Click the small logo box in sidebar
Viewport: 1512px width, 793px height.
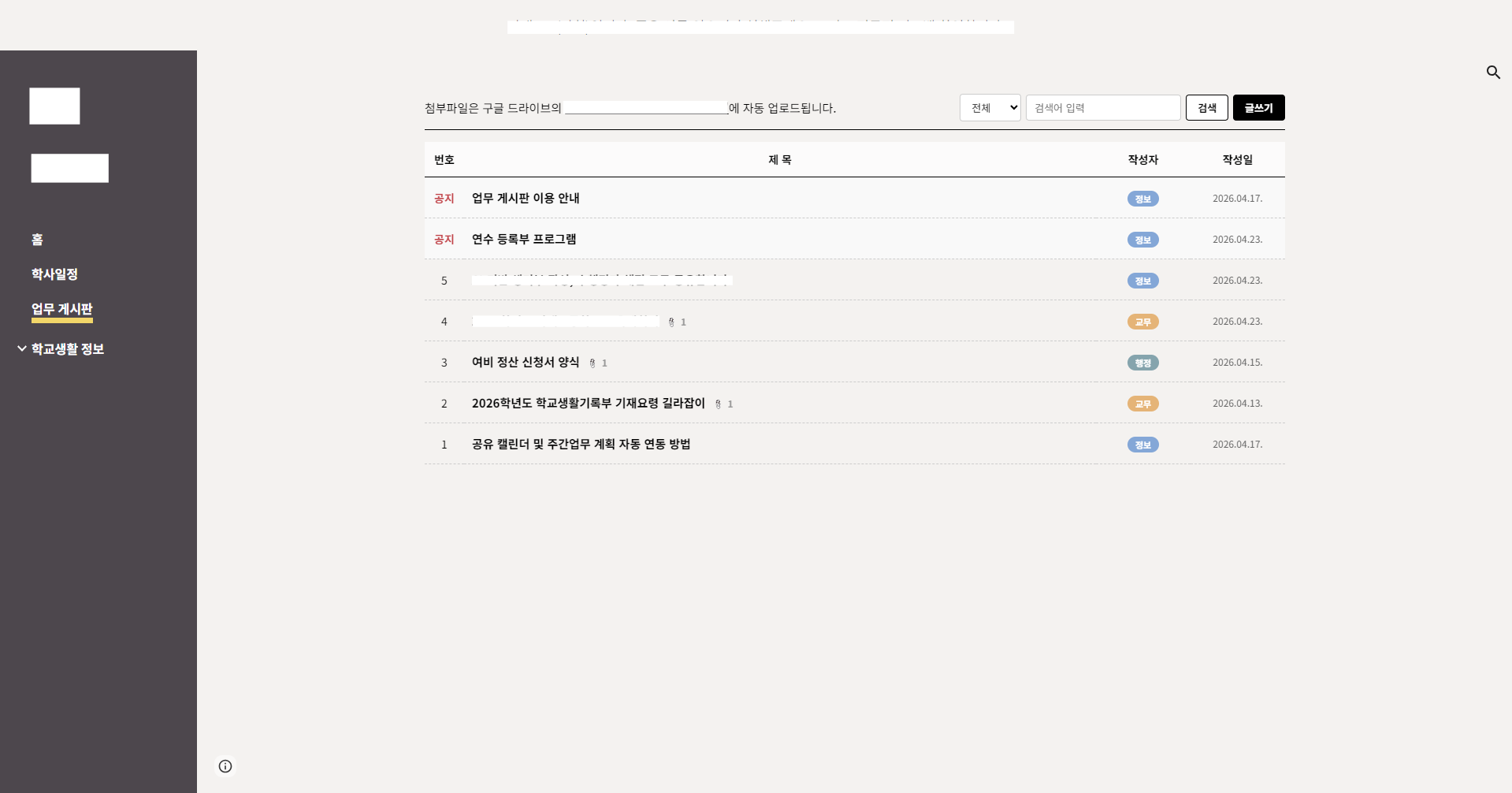point(54,106)
